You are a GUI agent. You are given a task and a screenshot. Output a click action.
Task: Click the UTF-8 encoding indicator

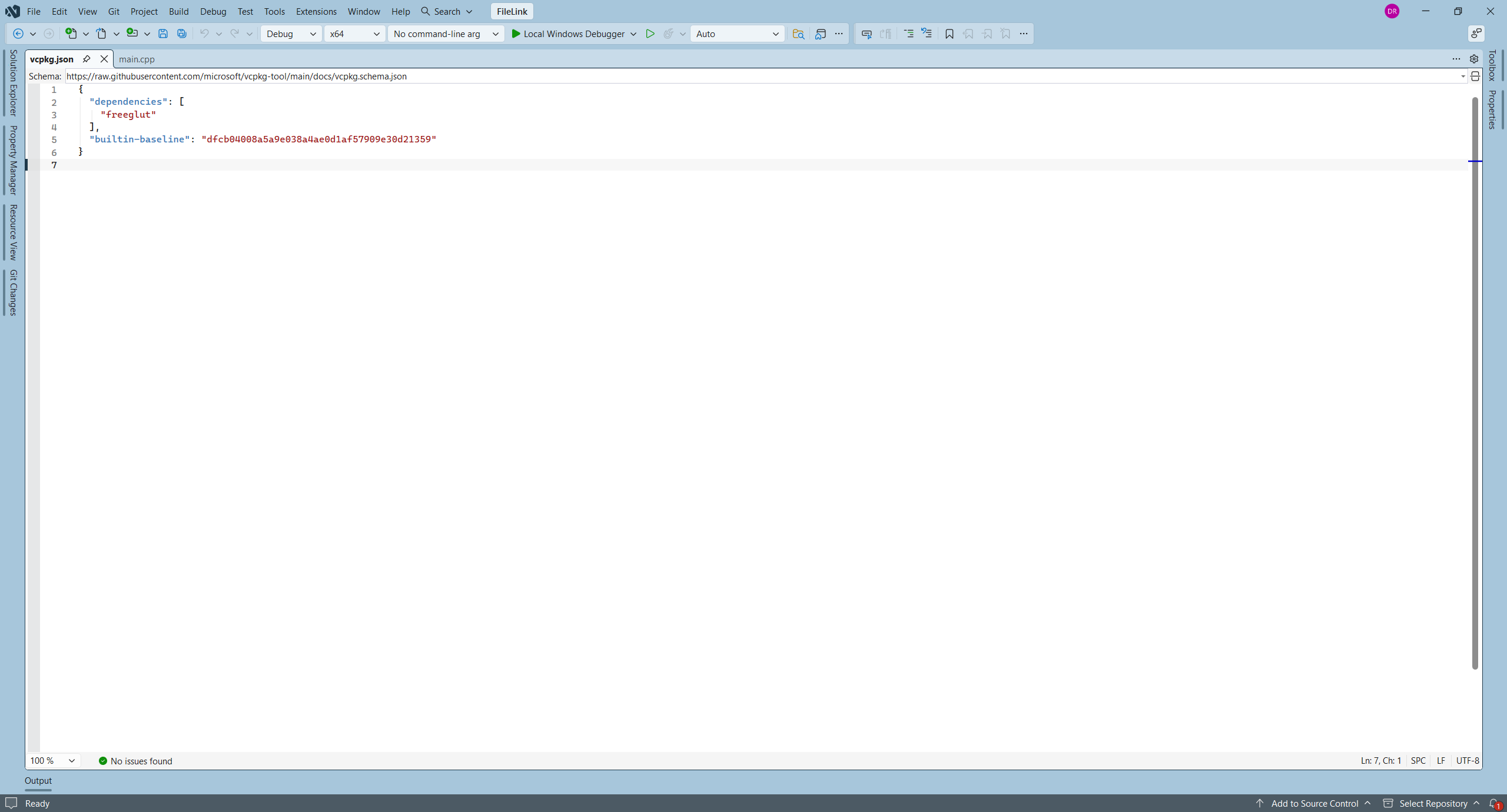(1468, 761)
